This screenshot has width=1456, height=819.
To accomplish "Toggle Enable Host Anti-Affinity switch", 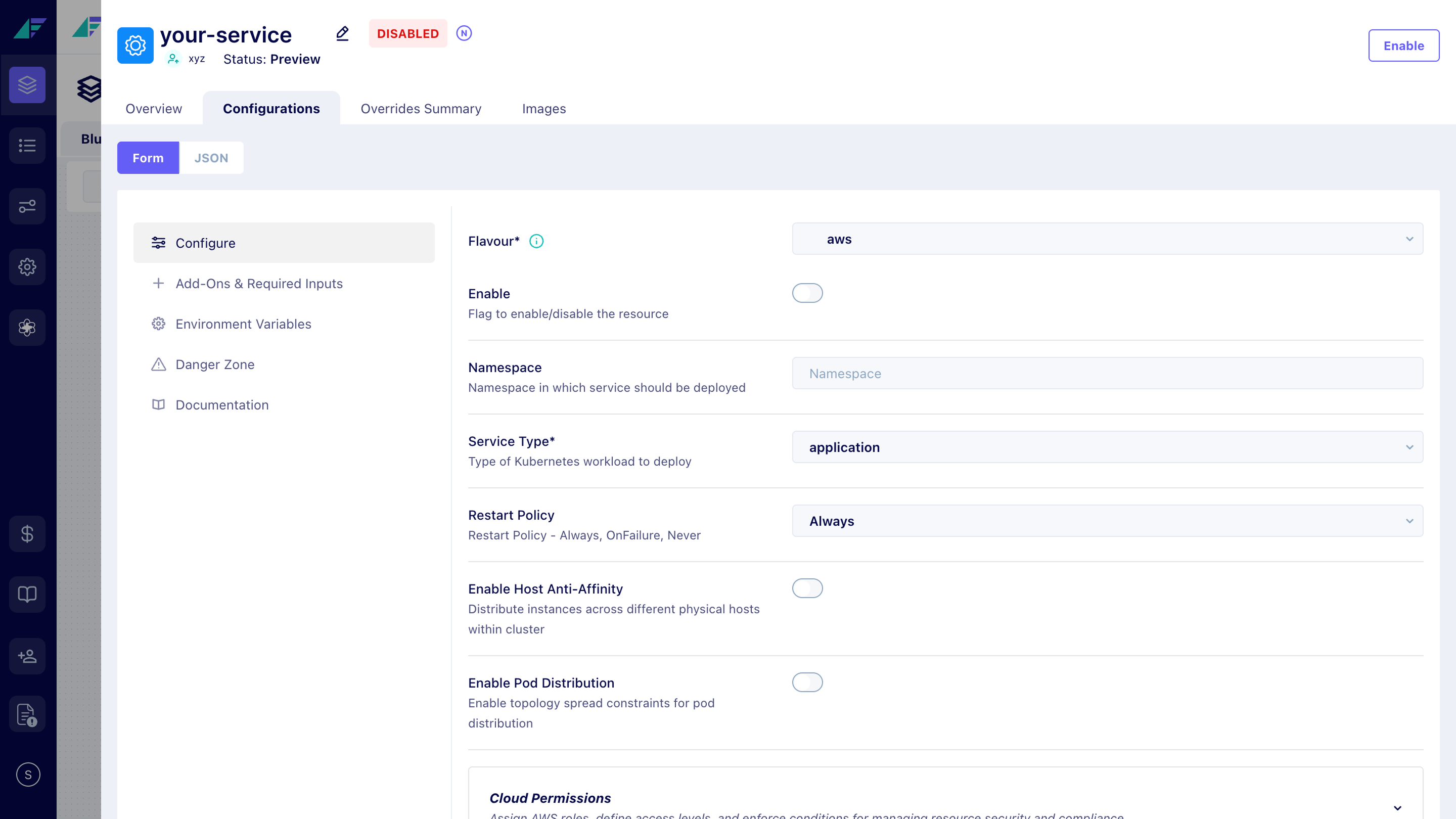I will pyautogui.click(x=806, y=588).
